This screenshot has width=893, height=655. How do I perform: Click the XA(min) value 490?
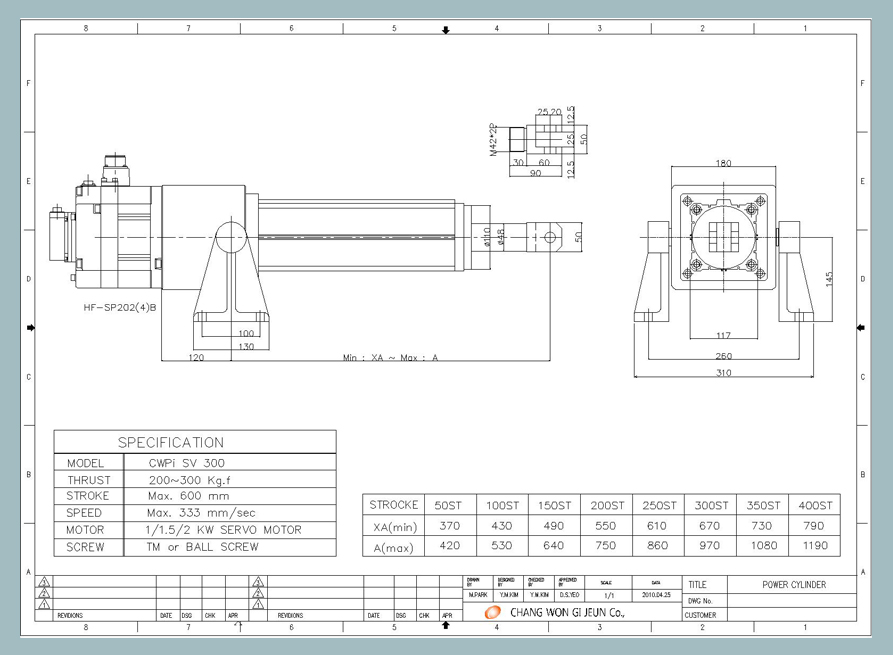click(554, 526)
